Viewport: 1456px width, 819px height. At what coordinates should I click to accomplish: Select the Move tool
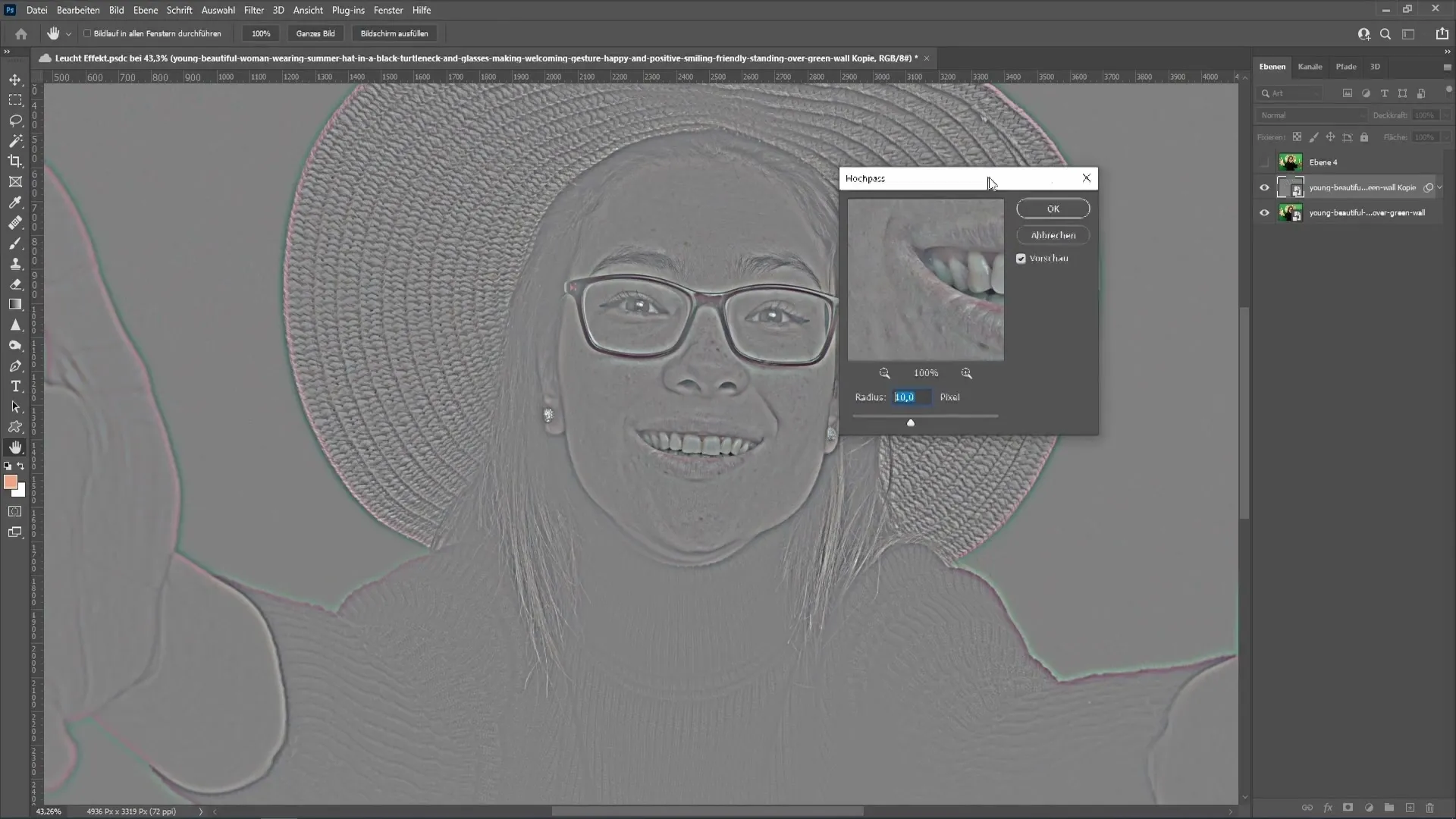[15, 80]
